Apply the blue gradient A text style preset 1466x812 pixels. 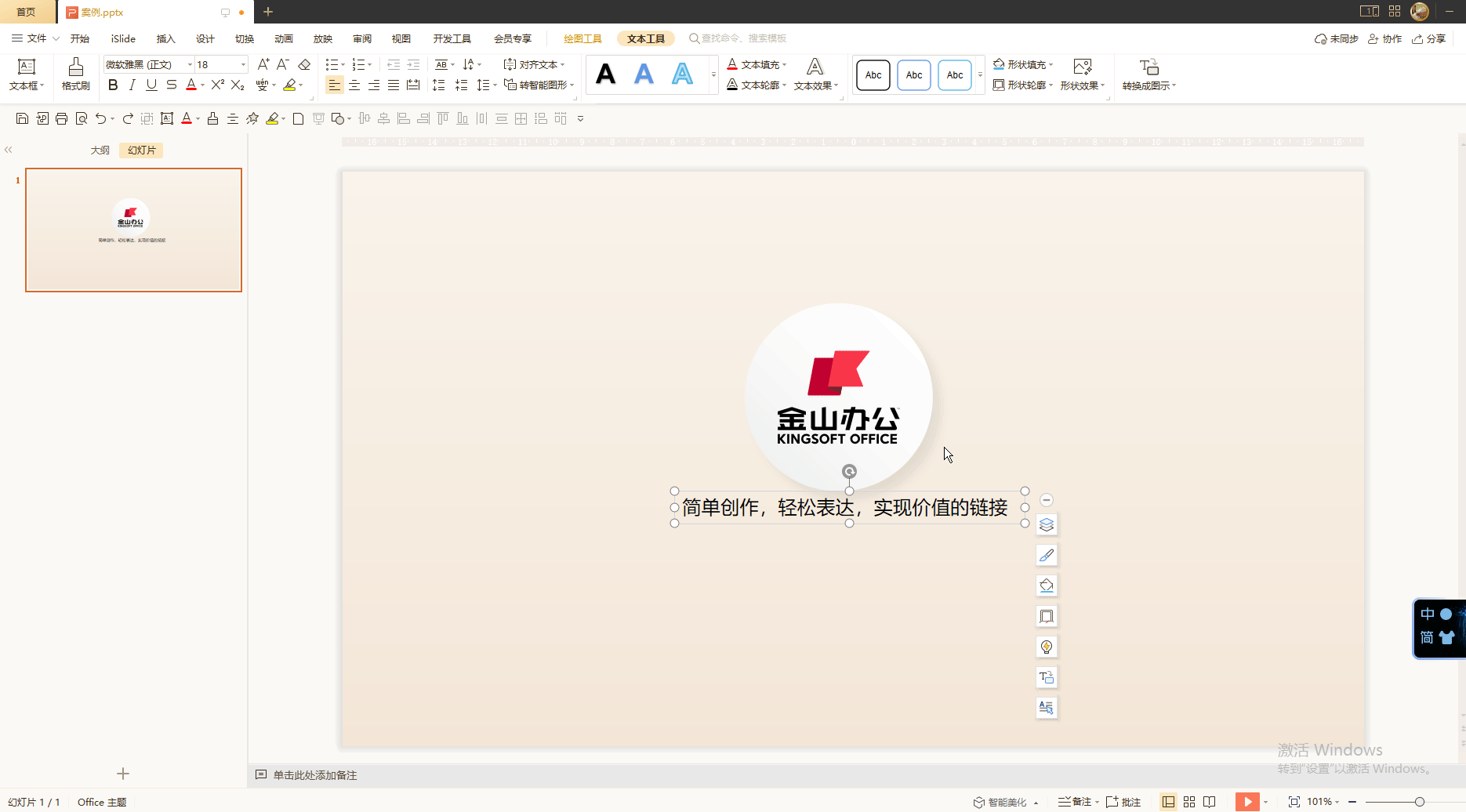(x=644, y=74)
